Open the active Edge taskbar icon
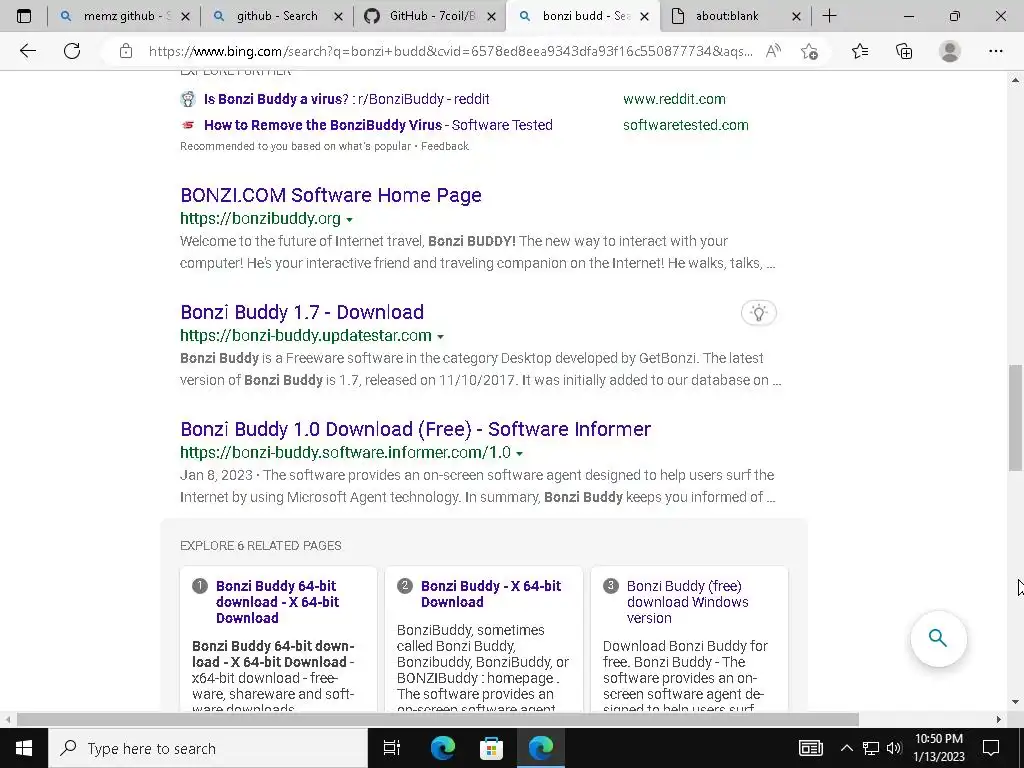This screenshot has width=1024, height=768. point(541,748)
